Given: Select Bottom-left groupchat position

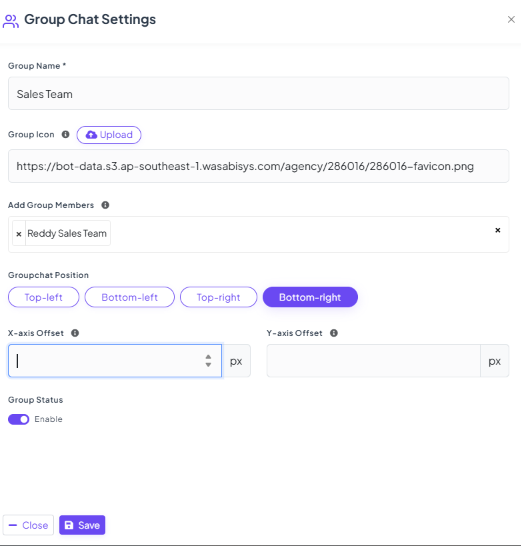Looking at the screenshot, I should [130, 297].
